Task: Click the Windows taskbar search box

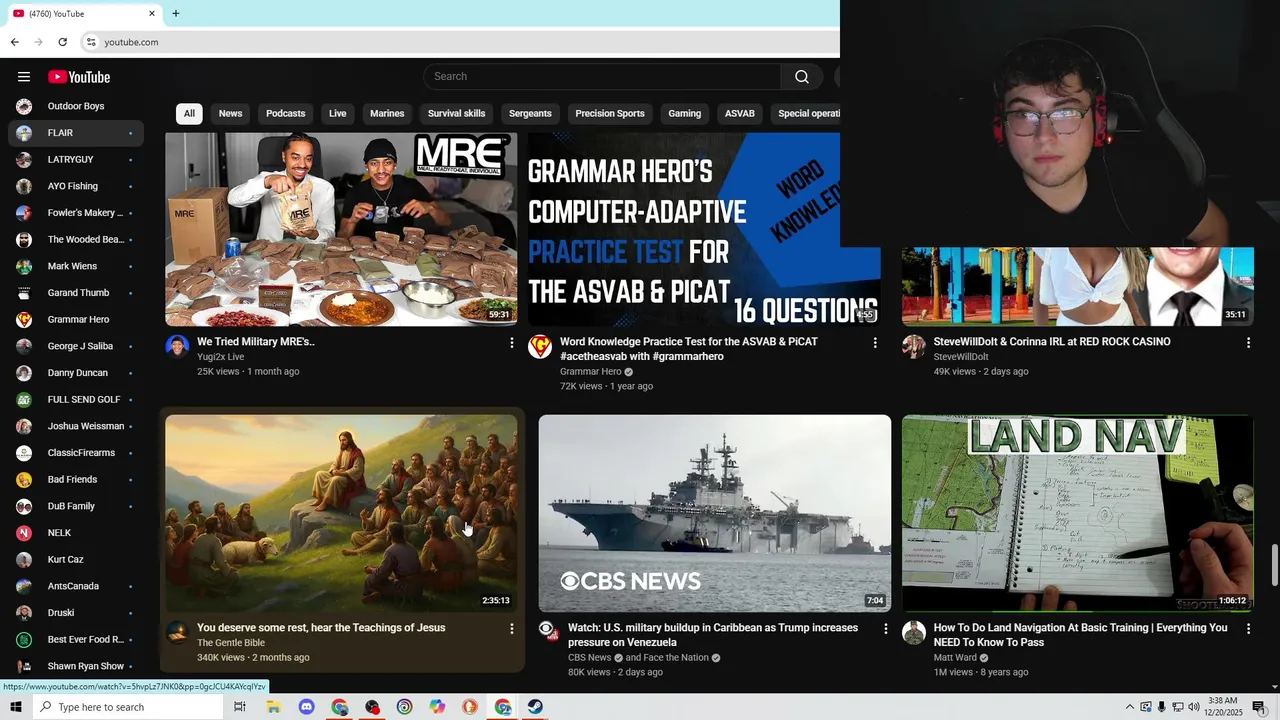Action: (127, 707)
